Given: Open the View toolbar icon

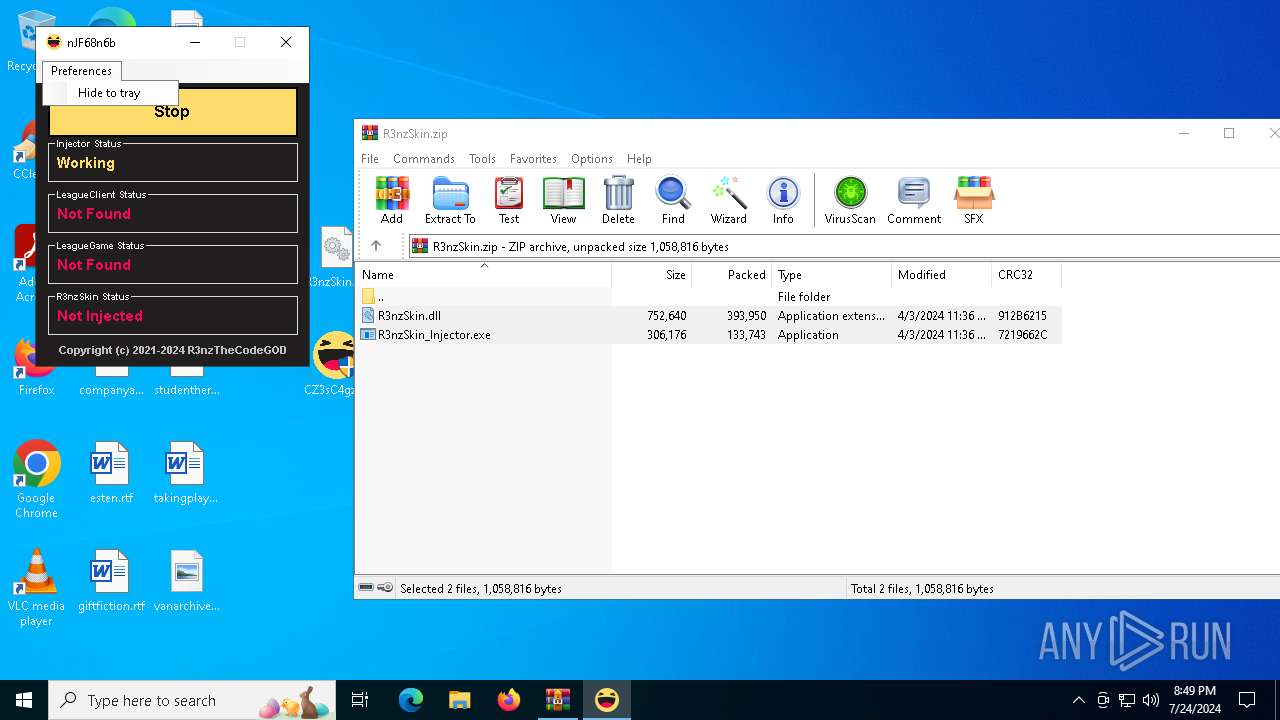Looking at the screenshot, I should point(563,200).
